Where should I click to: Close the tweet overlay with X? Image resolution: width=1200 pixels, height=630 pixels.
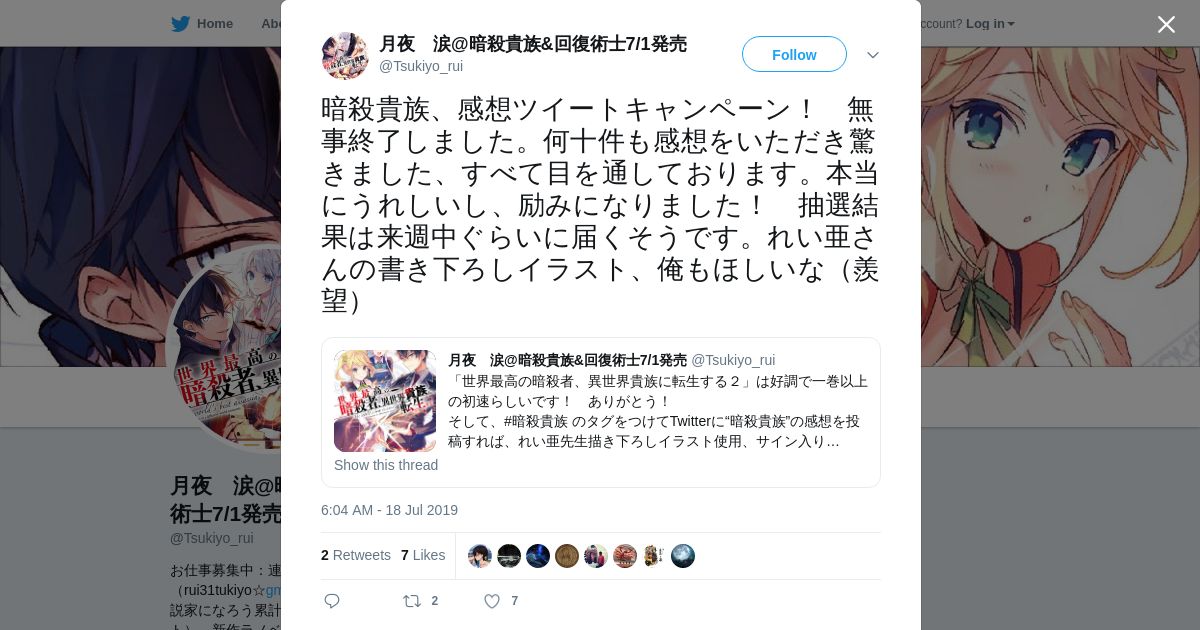pyautogui.click(x=1166, y=24)
